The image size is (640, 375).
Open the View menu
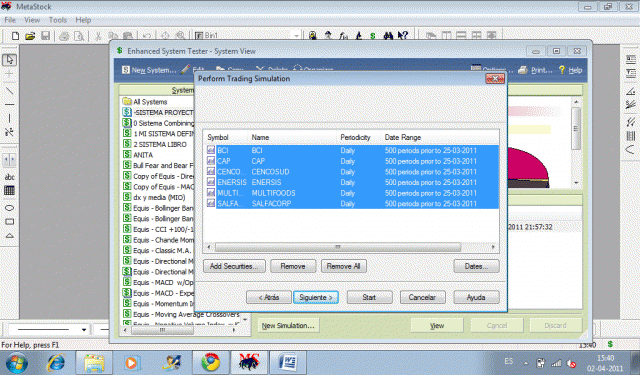pos(32,20)
